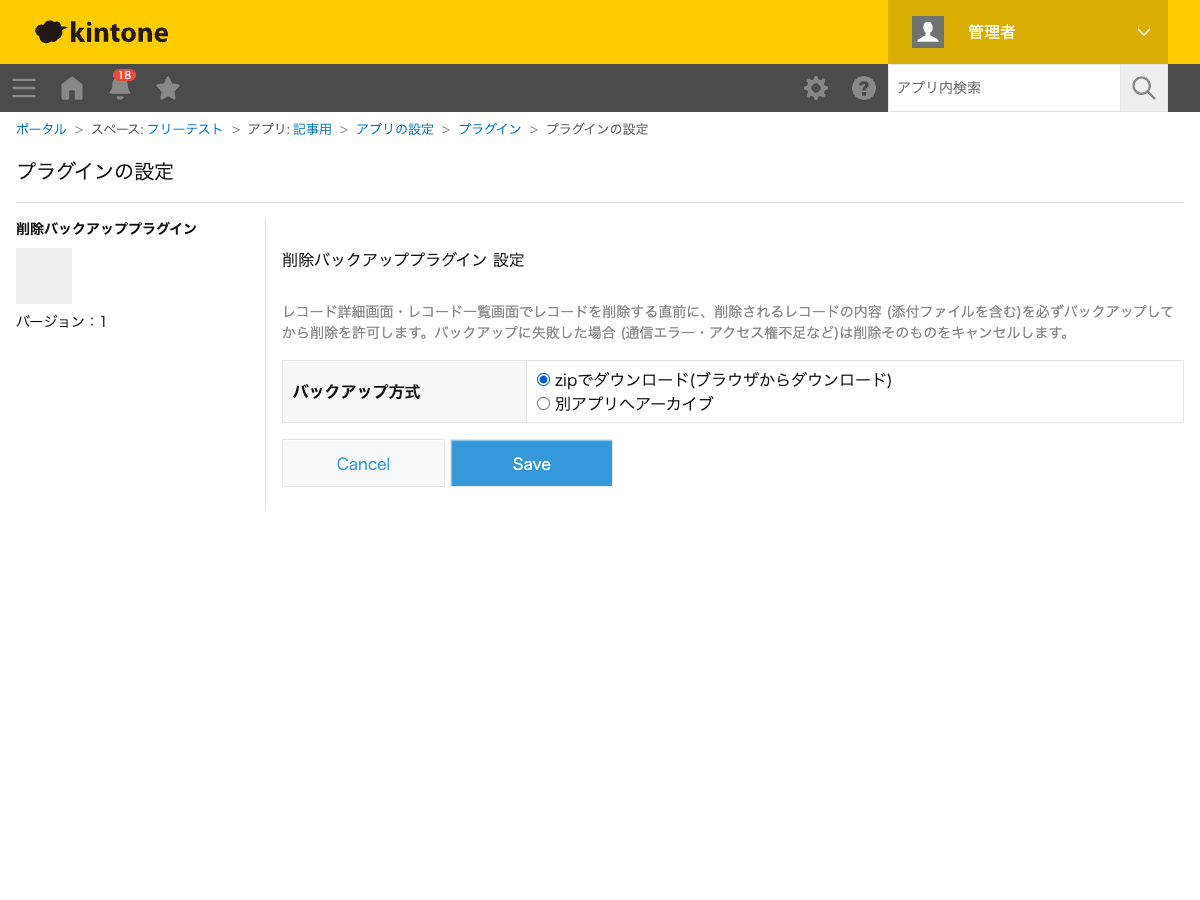The width and height of the screenshot is (1200, 900).
Task: Go to the home portal icon
Action: (x=72, y=88)
